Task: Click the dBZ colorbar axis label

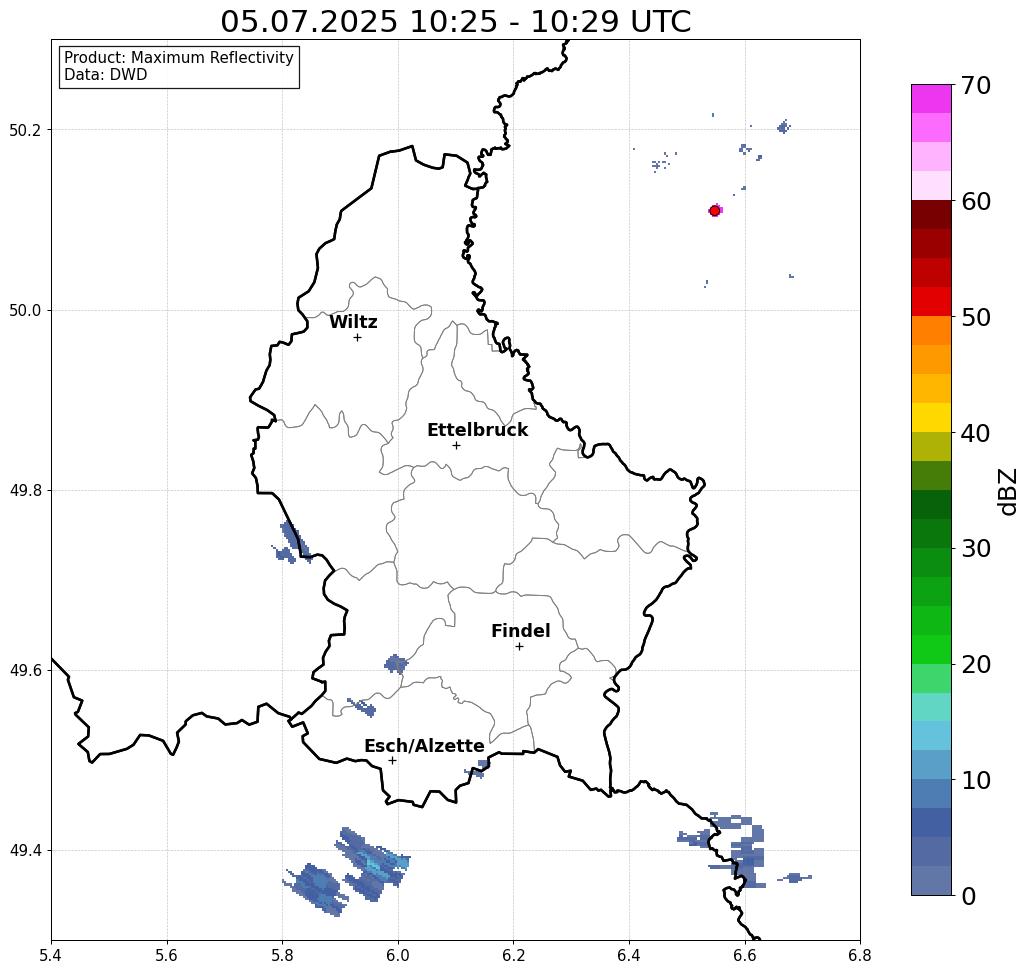Action: pos(1007,491)
